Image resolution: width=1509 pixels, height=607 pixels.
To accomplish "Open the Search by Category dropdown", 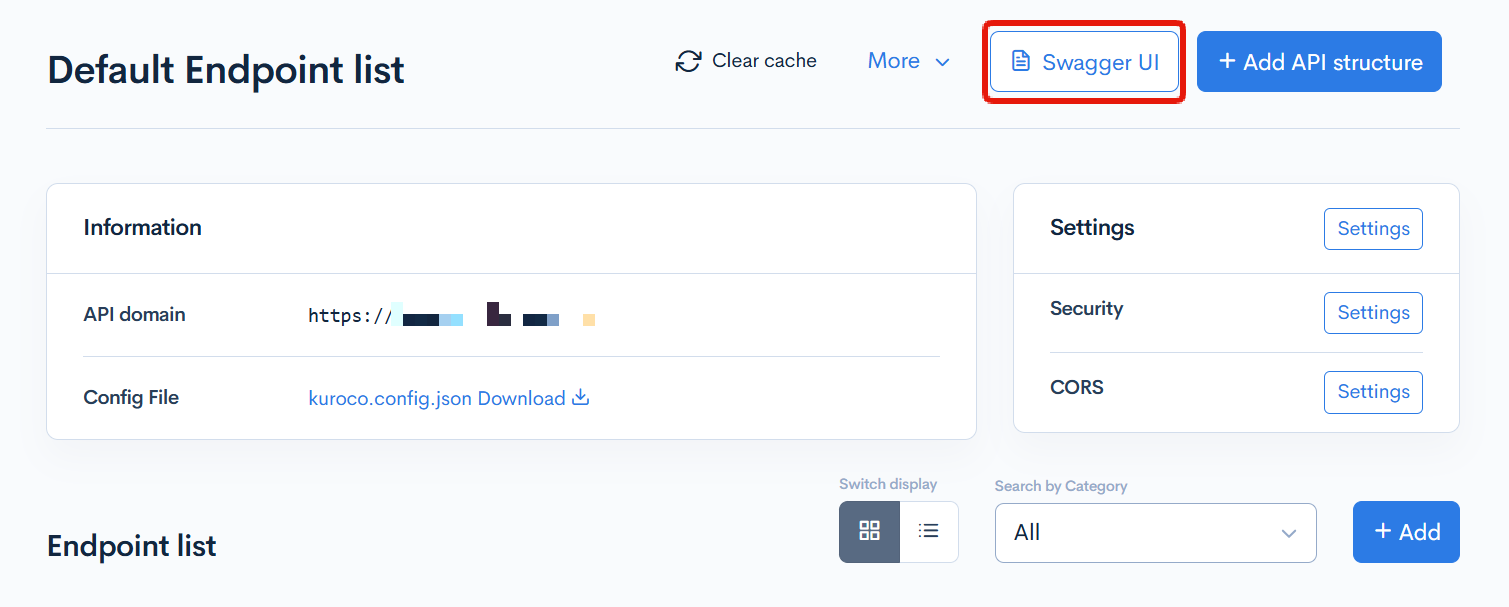I will (1155, 532).
